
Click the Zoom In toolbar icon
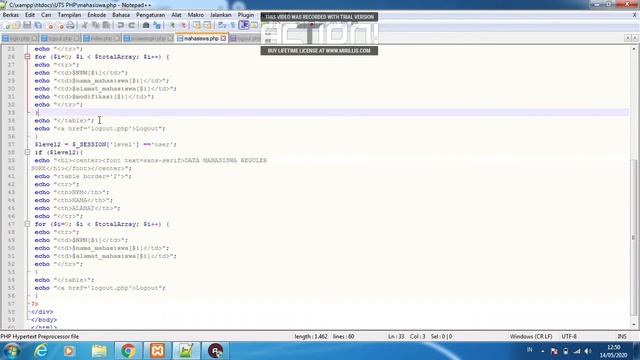point(172,25)
